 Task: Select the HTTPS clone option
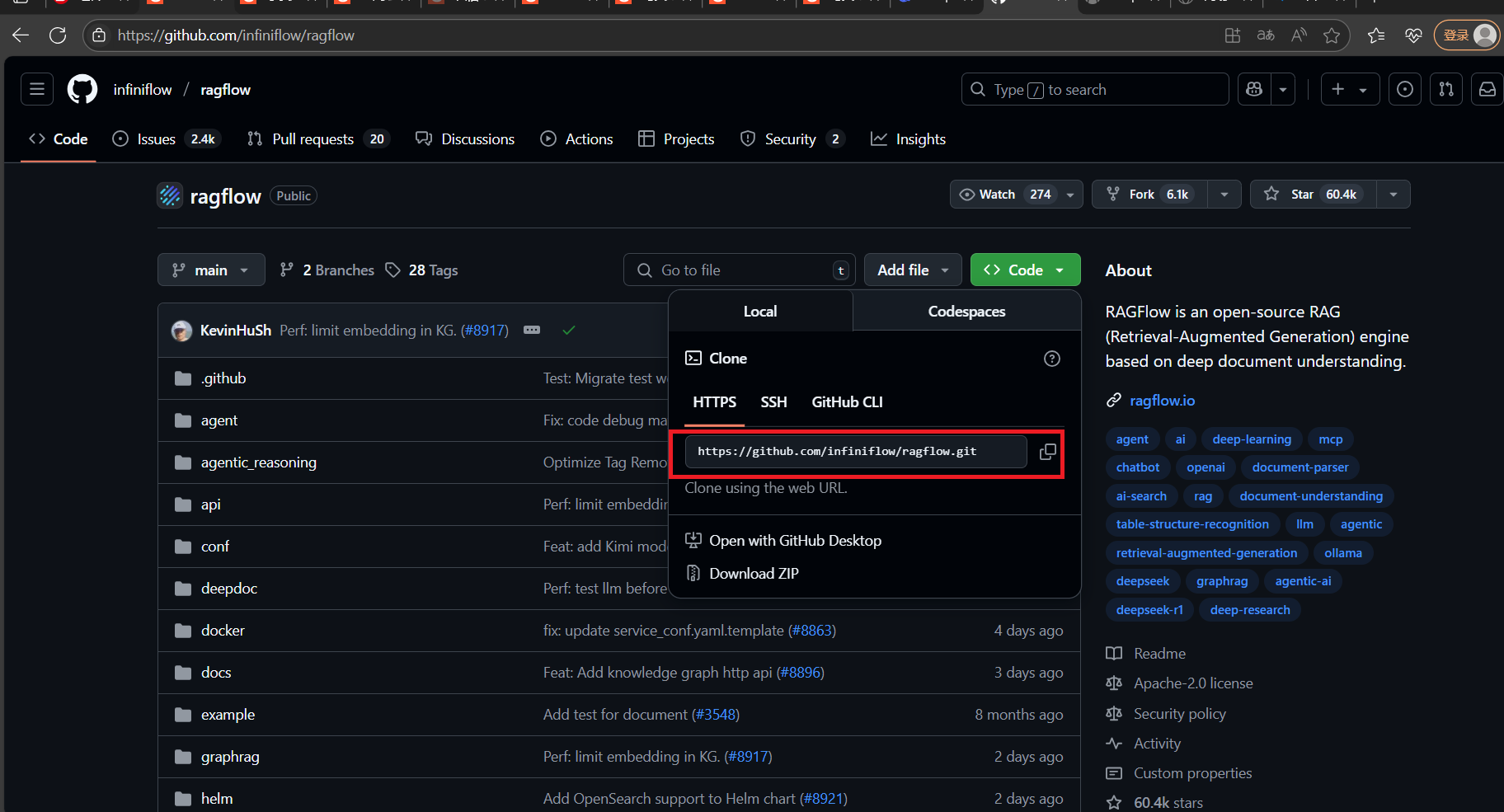[x=714, y=402]
